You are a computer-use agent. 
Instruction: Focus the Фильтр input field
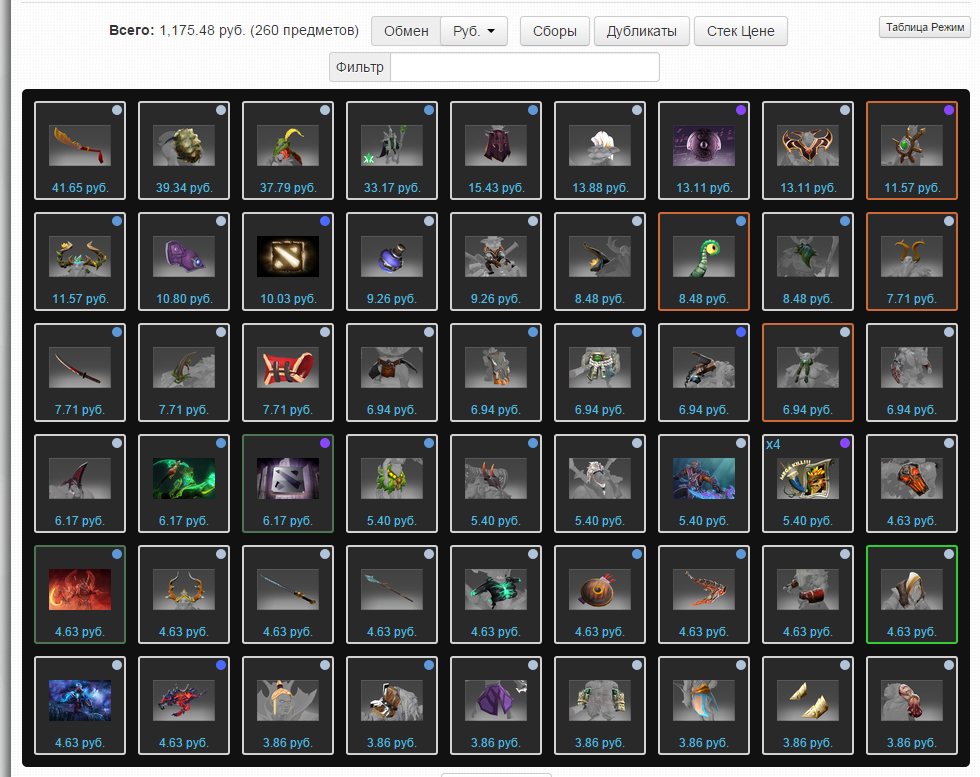[524, 67]
